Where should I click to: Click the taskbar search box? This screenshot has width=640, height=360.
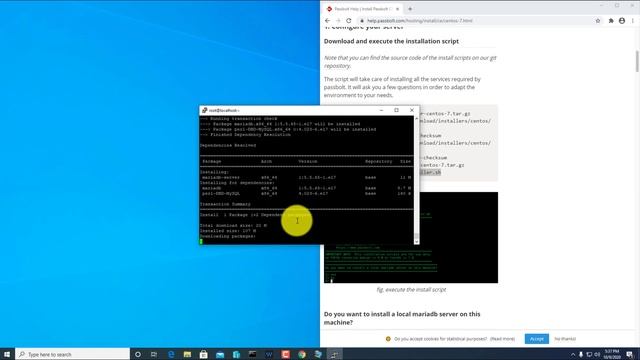pyautogui.click(x=72, y=354)
